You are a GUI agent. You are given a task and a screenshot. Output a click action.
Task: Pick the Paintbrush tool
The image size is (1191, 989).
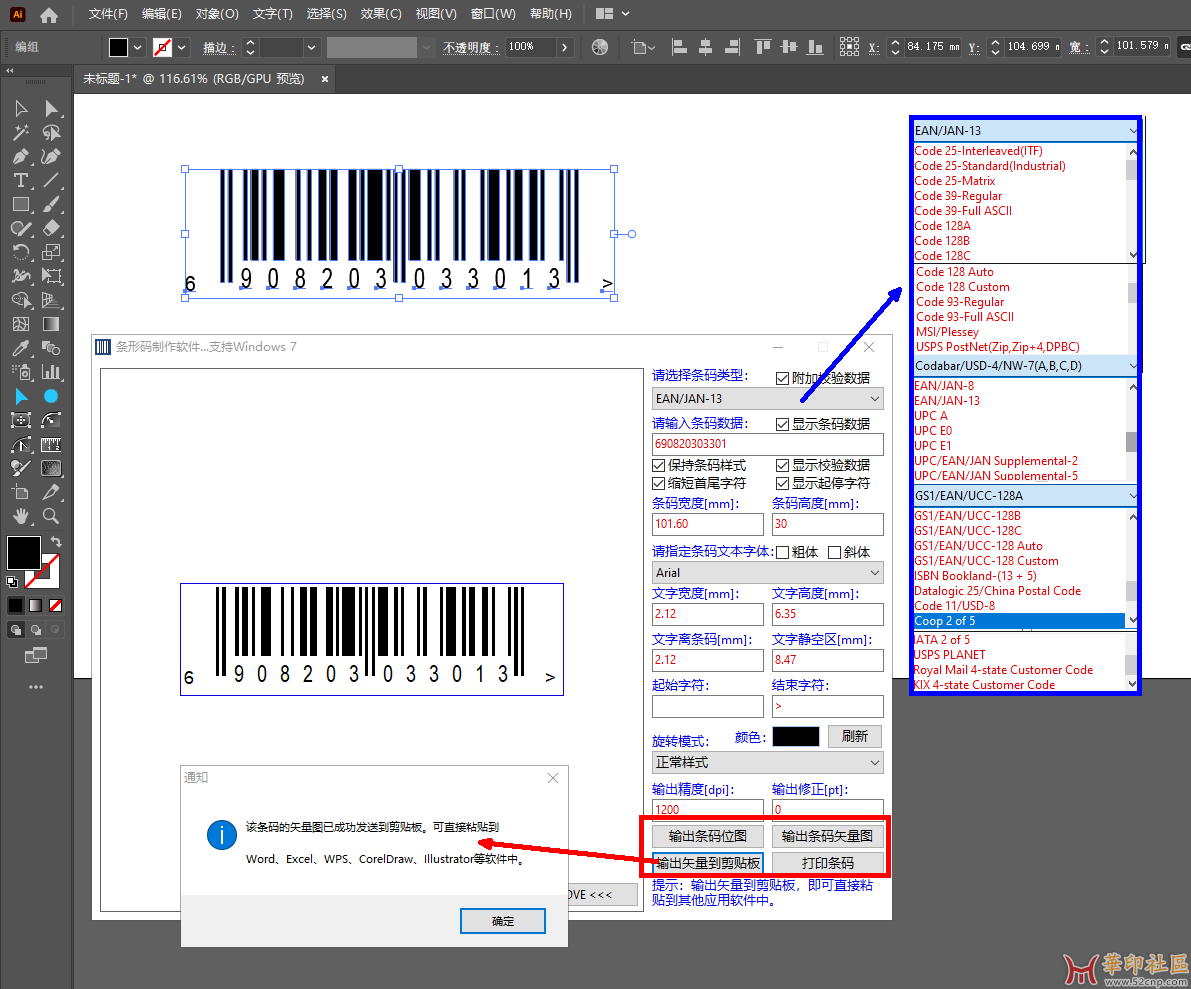coord(51,204)
